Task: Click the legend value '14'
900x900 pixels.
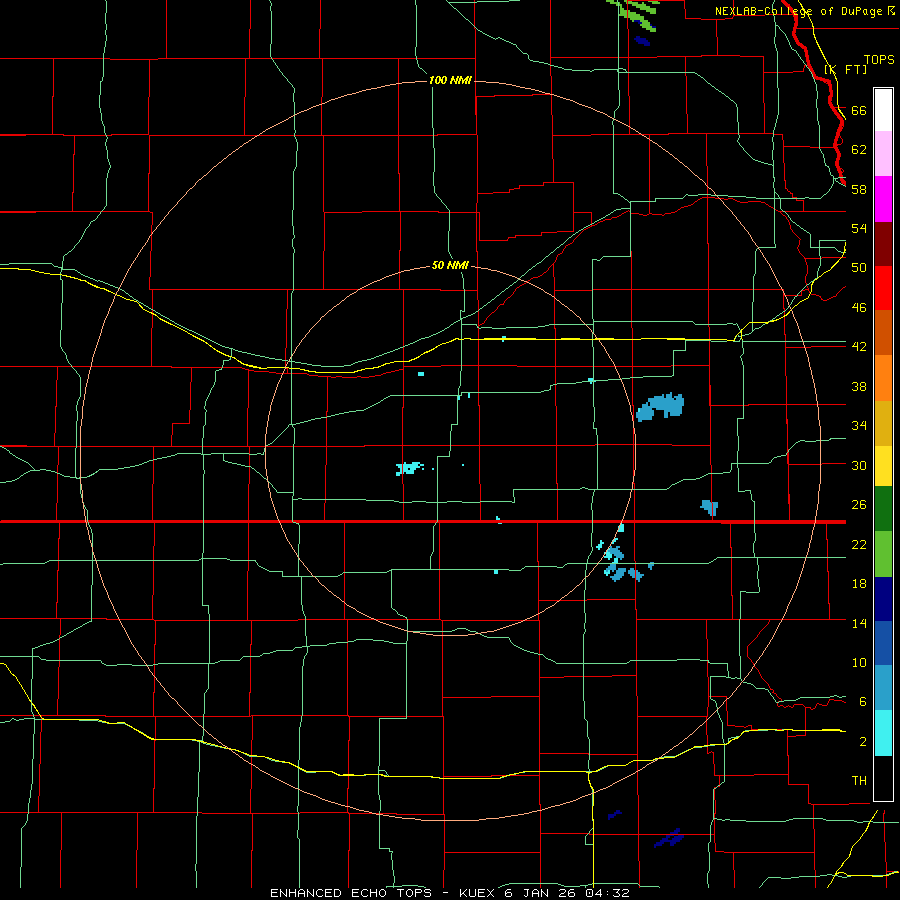Action: pos(859,623)
